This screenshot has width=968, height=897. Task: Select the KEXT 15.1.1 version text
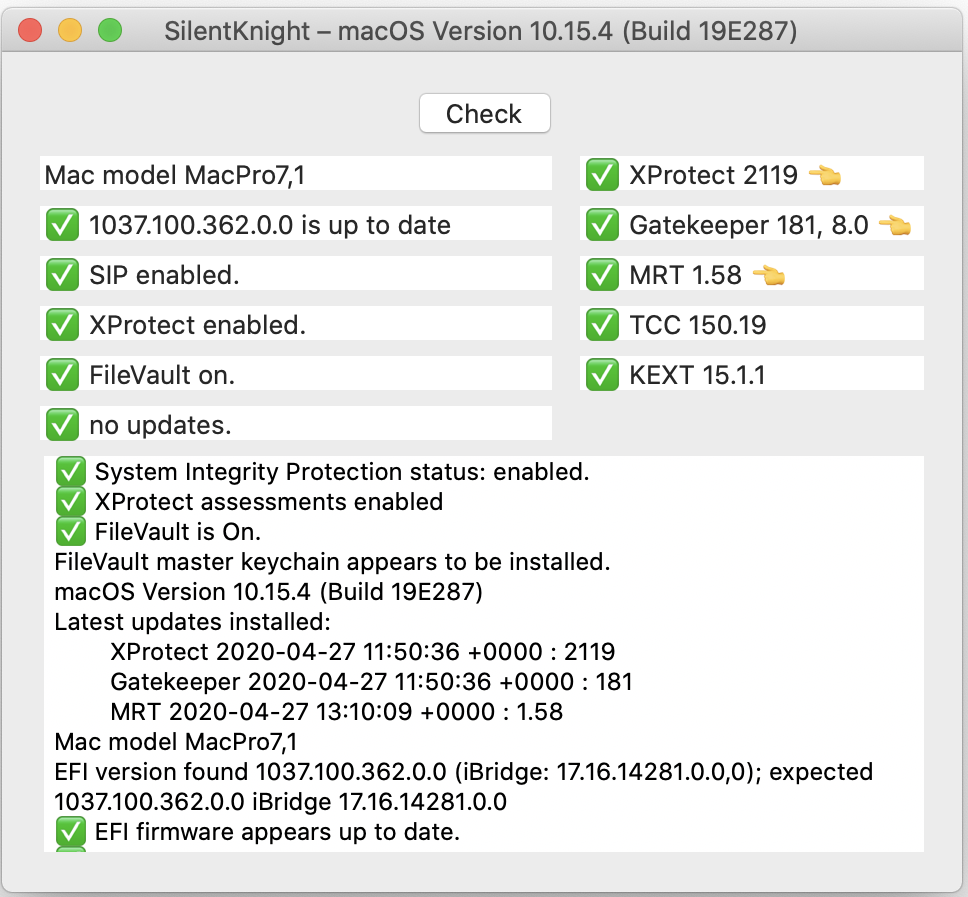[x=697, y=375]
